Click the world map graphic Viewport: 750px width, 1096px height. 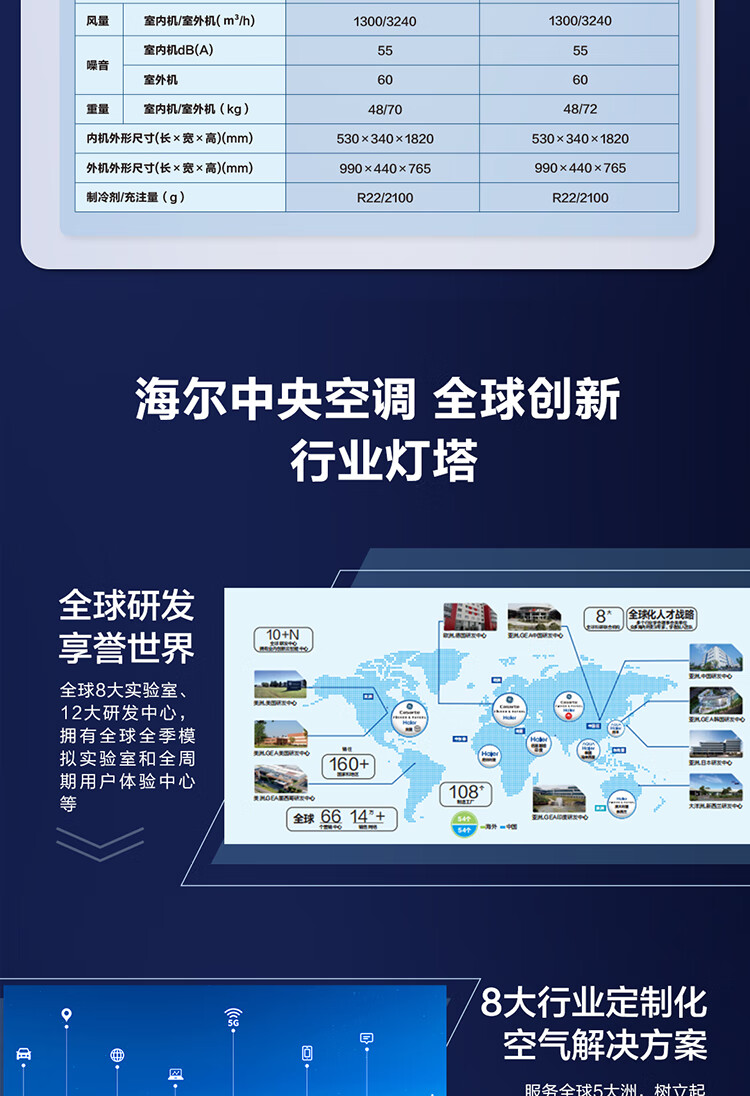click(487, 715)
